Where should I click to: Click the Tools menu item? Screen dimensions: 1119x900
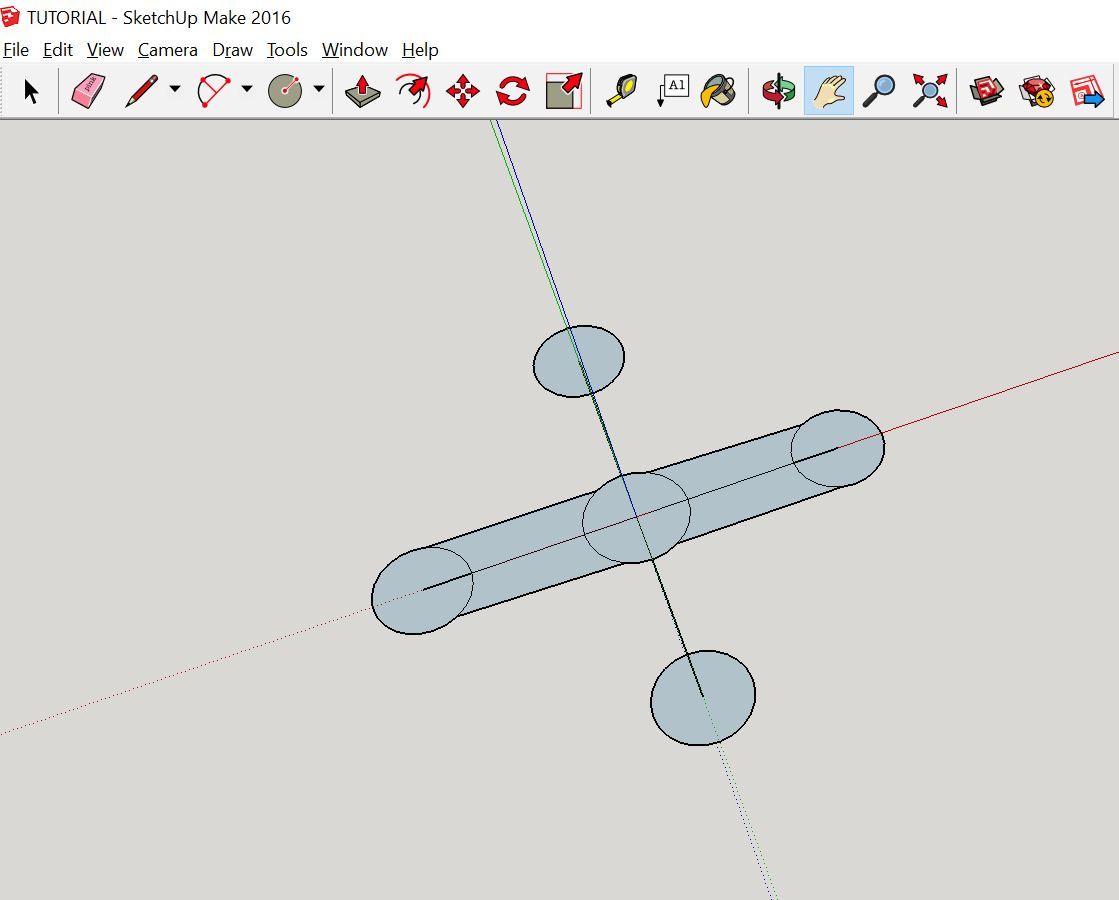(287, 49)
